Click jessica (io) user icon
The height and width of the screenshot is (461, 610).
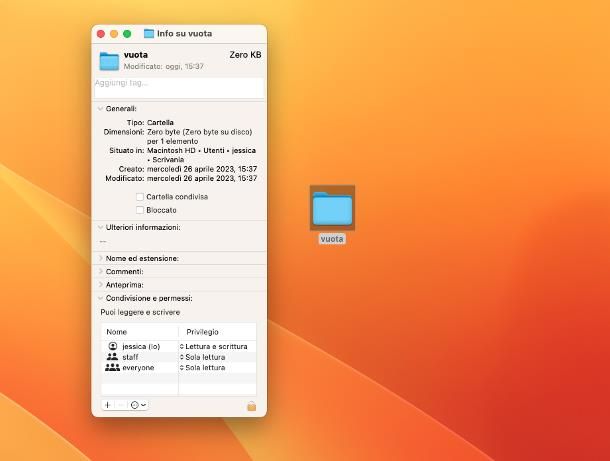112,346
